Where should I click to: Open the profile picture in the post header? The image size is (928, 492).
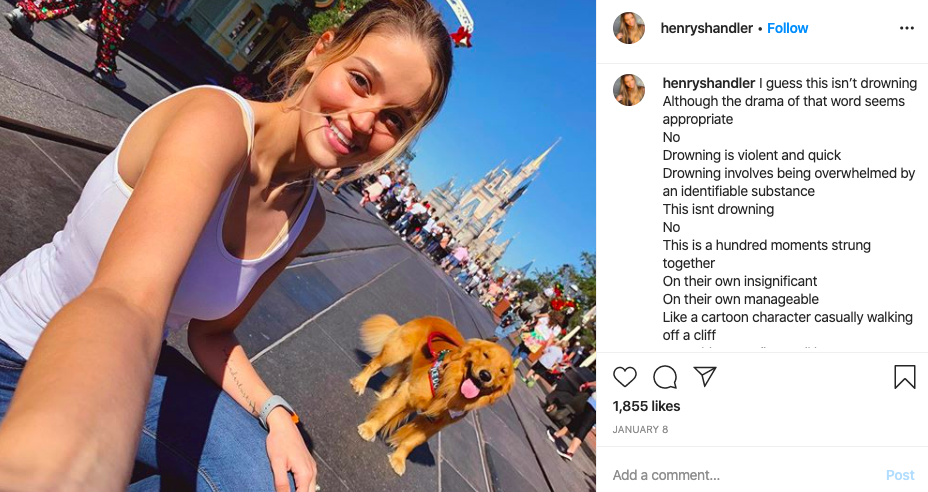pos(629,28)
